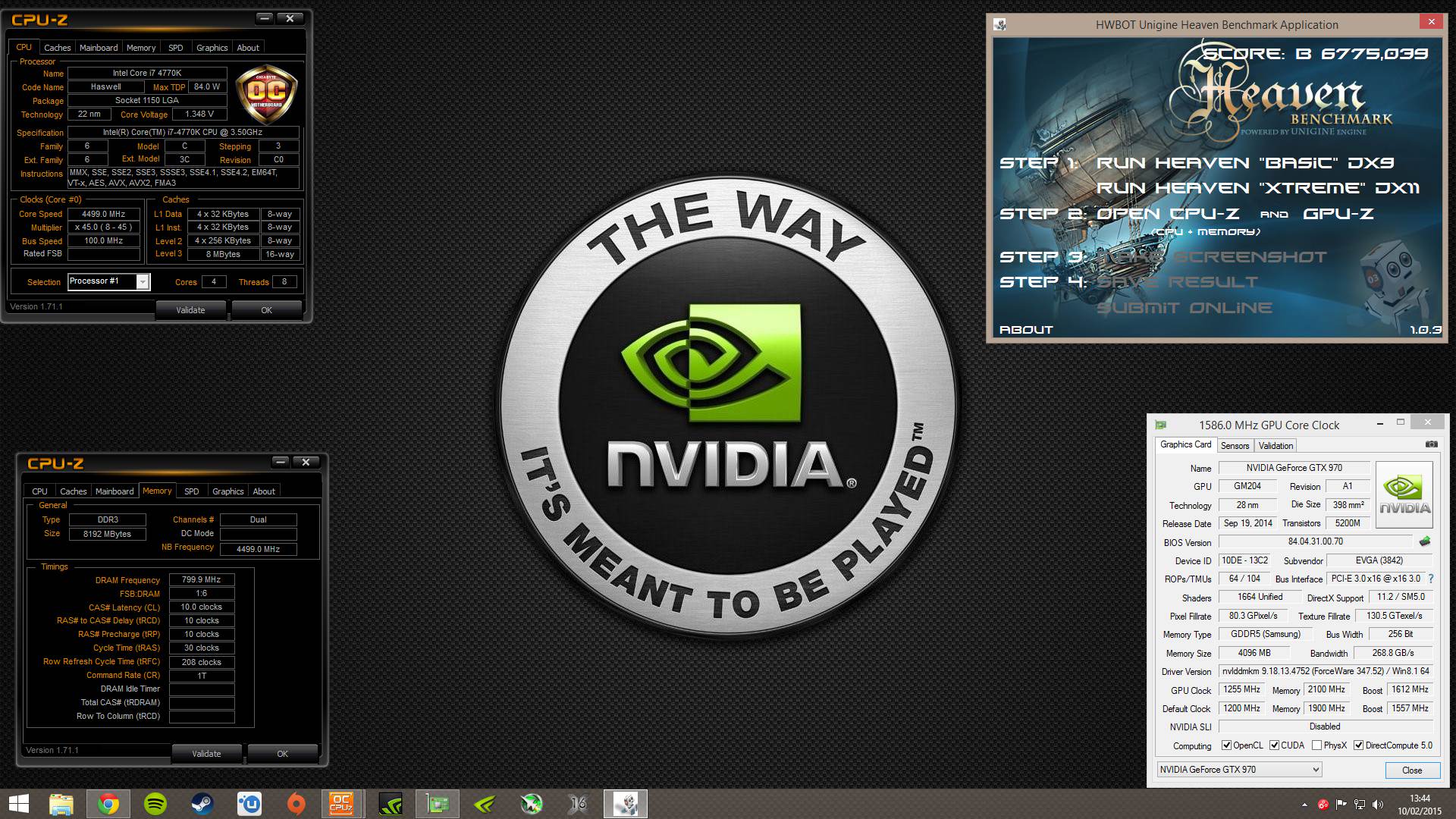The width and height of the screenshot is (1456, 819).
Task: Click SAVE RESULT in Heaven Step 4
Action: [x=1177, y=282]
